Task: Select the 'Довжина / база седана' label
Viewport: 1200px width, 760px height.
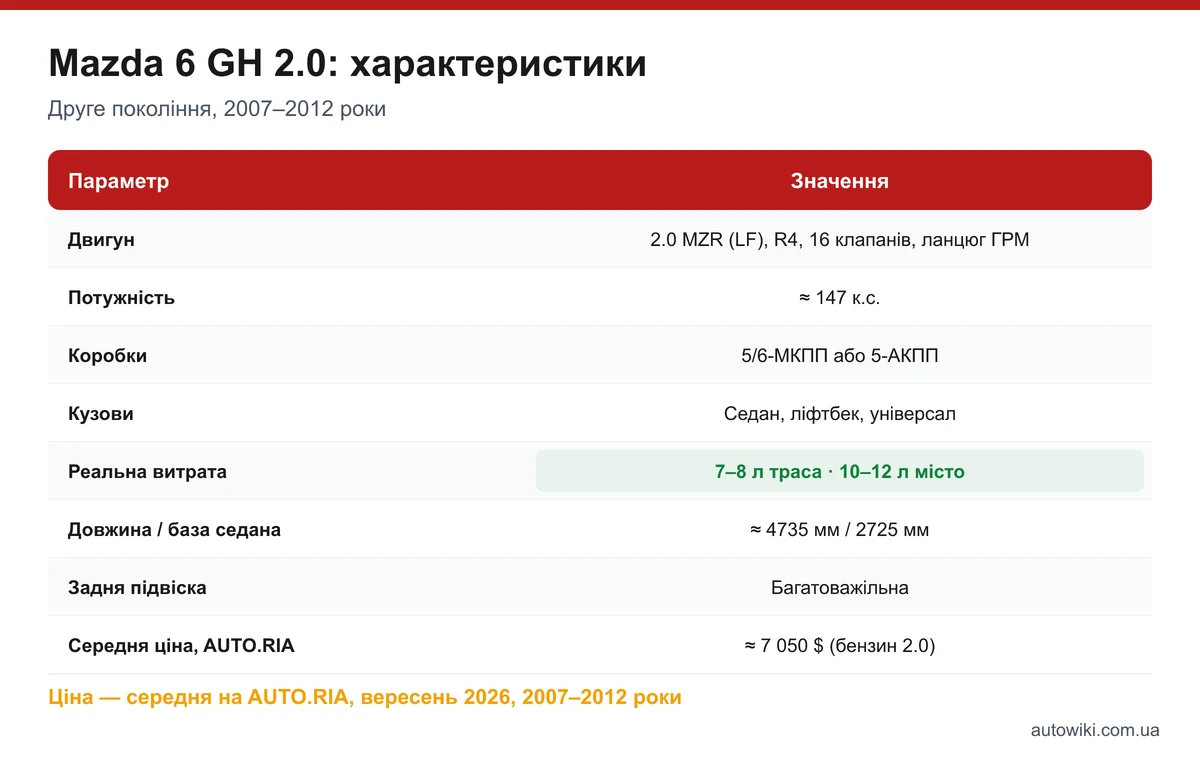Action: (174, 530)
